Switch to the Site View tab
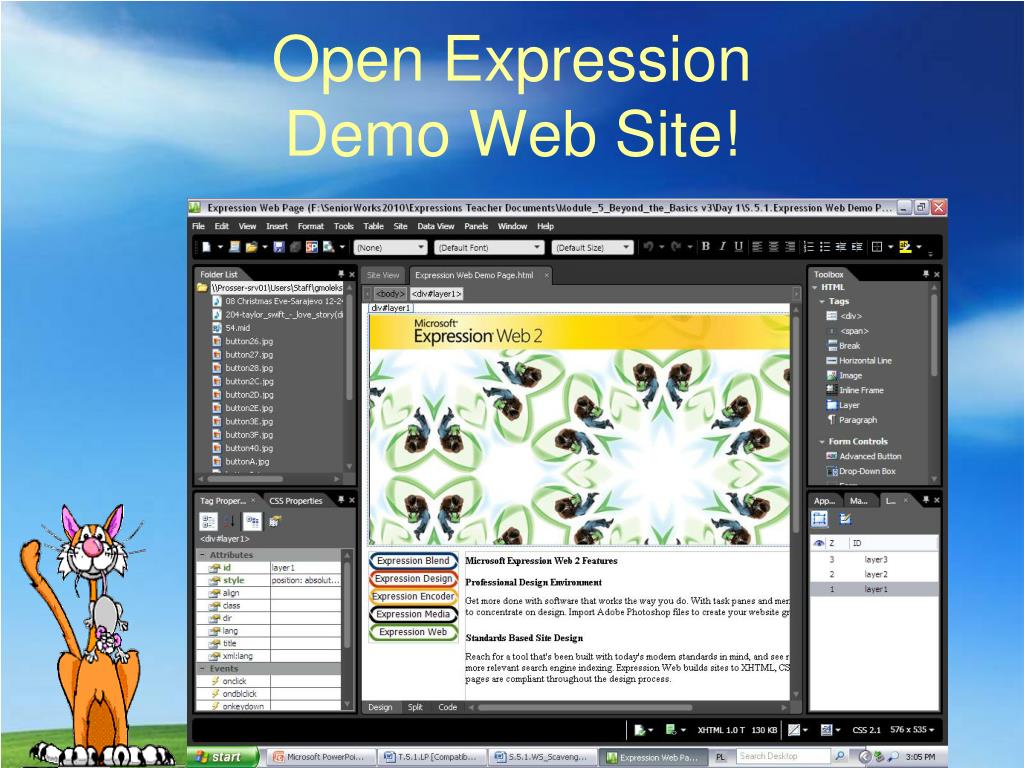1024x768 pixels. (383, 275)
